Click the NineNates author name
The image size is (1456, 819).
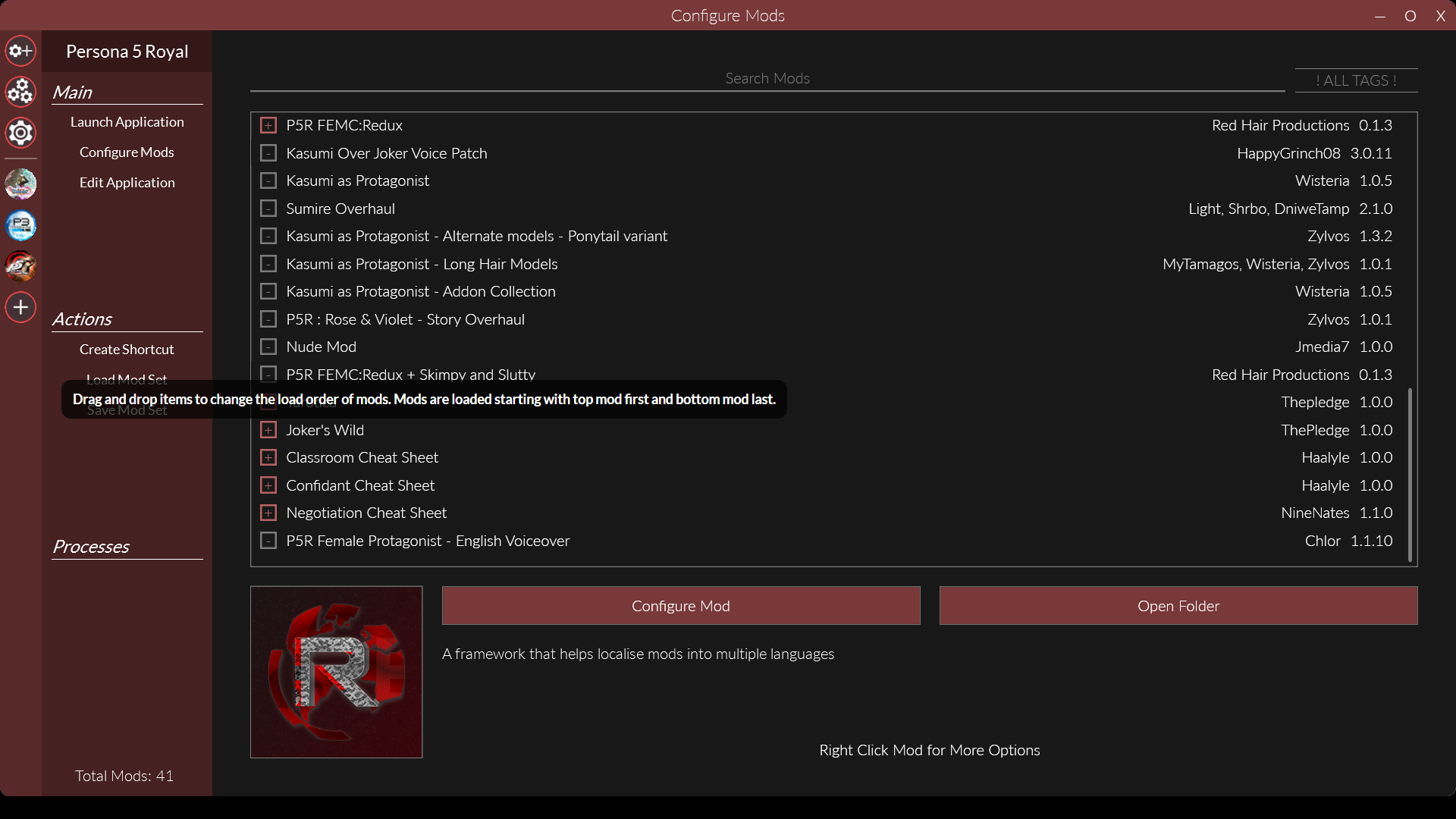tap(1315, 513)
